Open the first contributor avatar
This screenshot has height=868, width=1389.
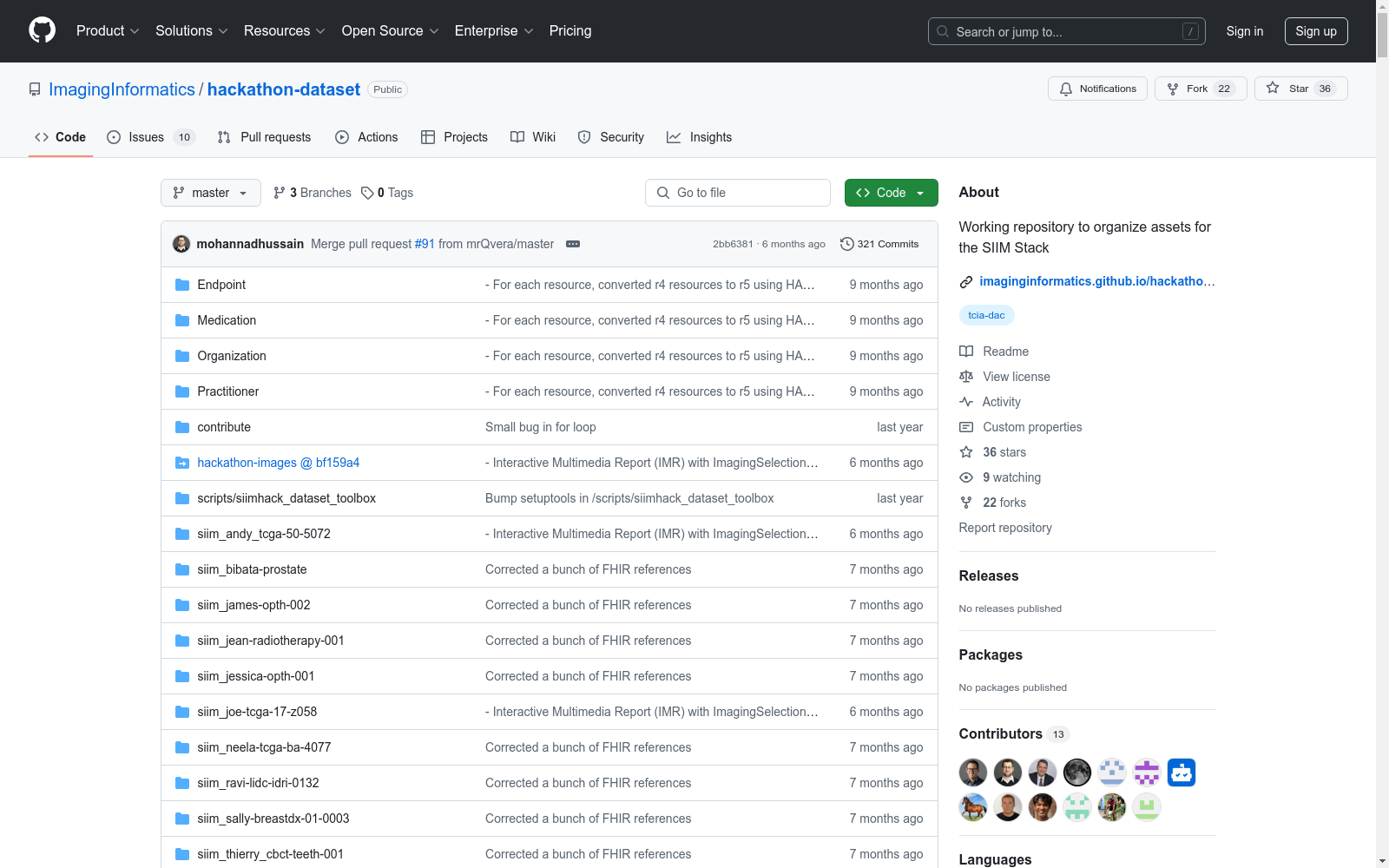[973, 773]
